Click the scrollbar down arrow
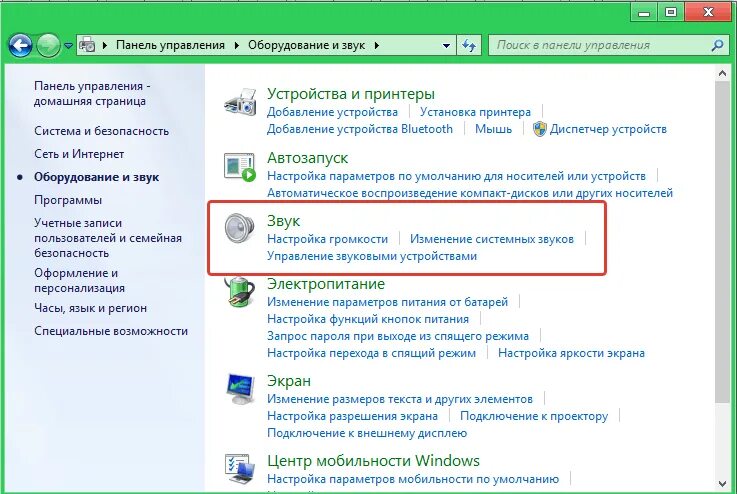The width and height of the screenshot is (737, 494). 722,484
